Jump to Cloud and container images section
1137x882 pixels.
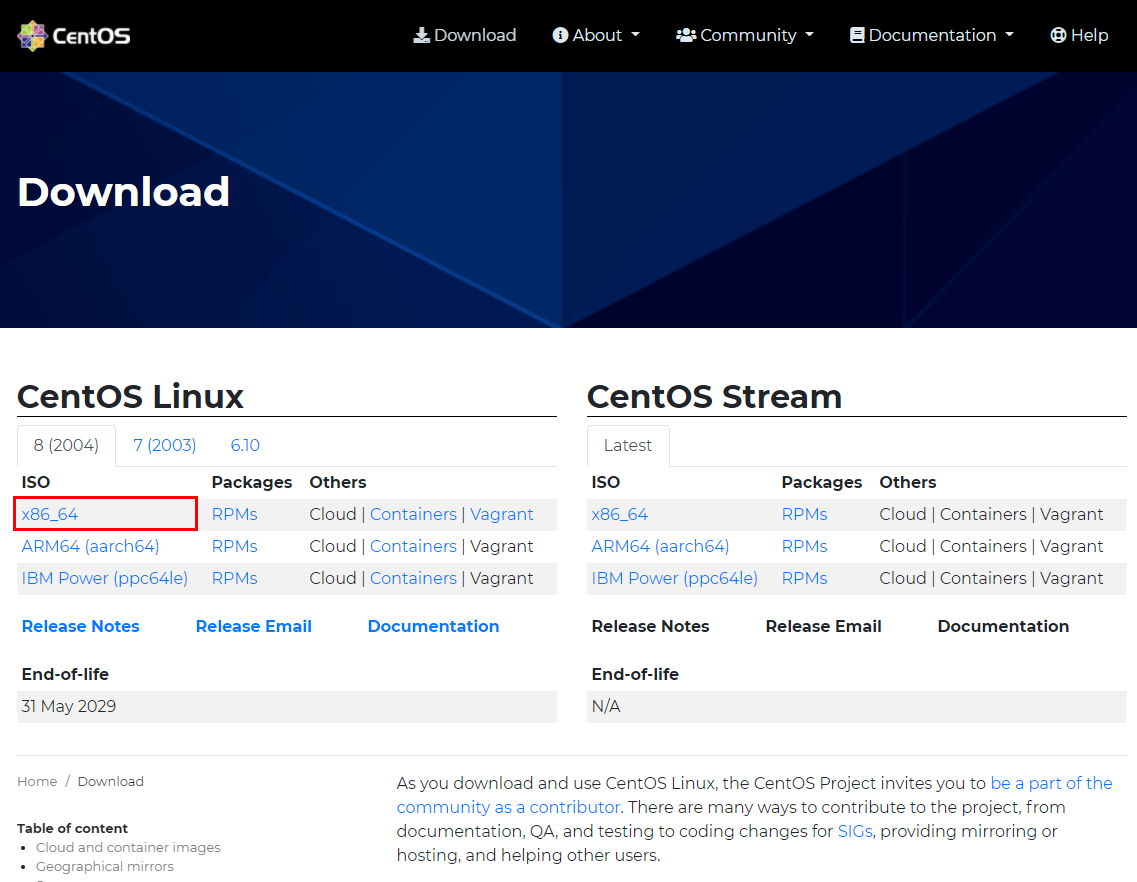[128, 847]
